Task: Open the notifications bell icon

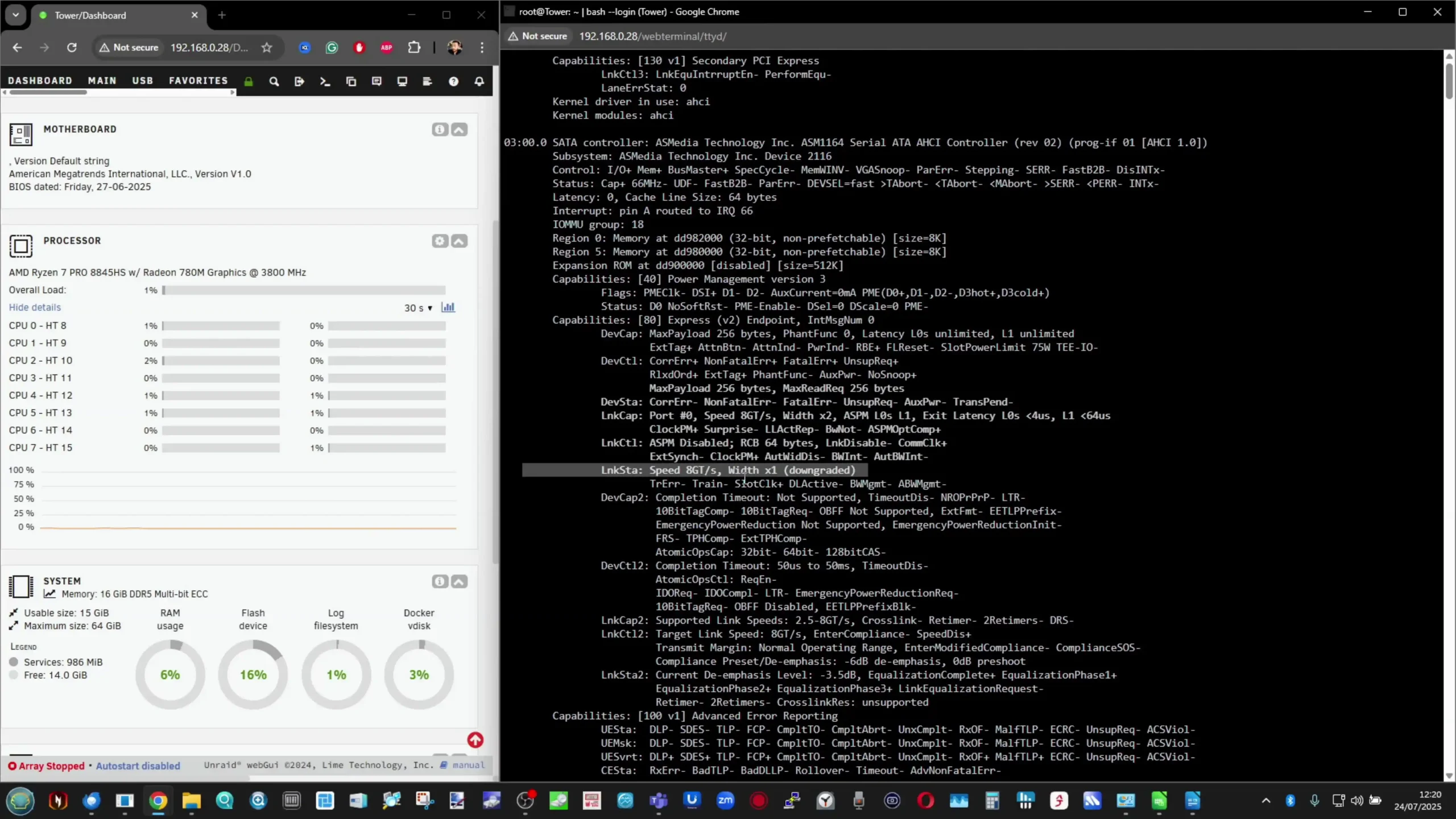Action: [479, 81]
